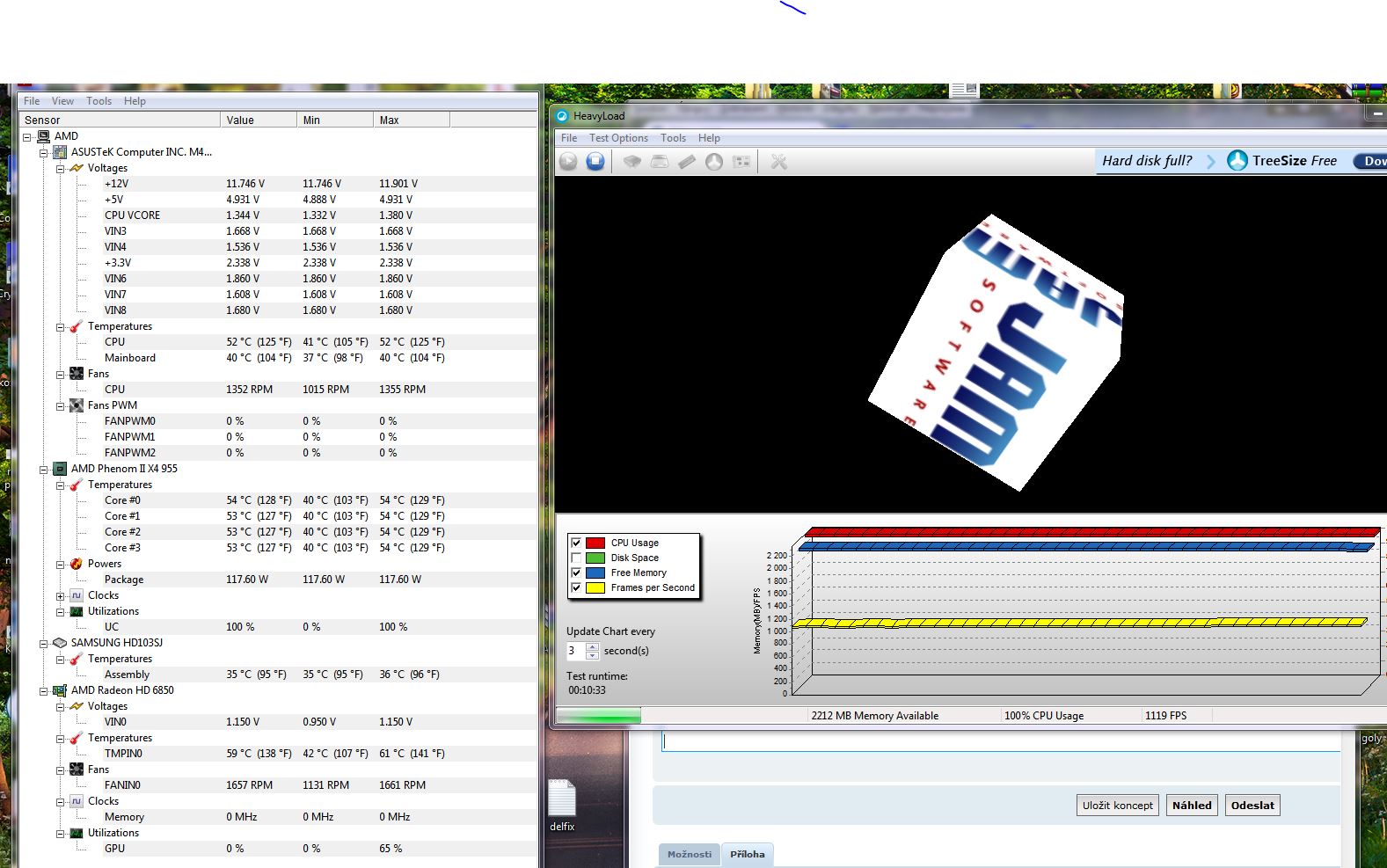Click the green Disk Space legend swatch
The width and height of the screenshot is (1387, 868).
(595, 558)
